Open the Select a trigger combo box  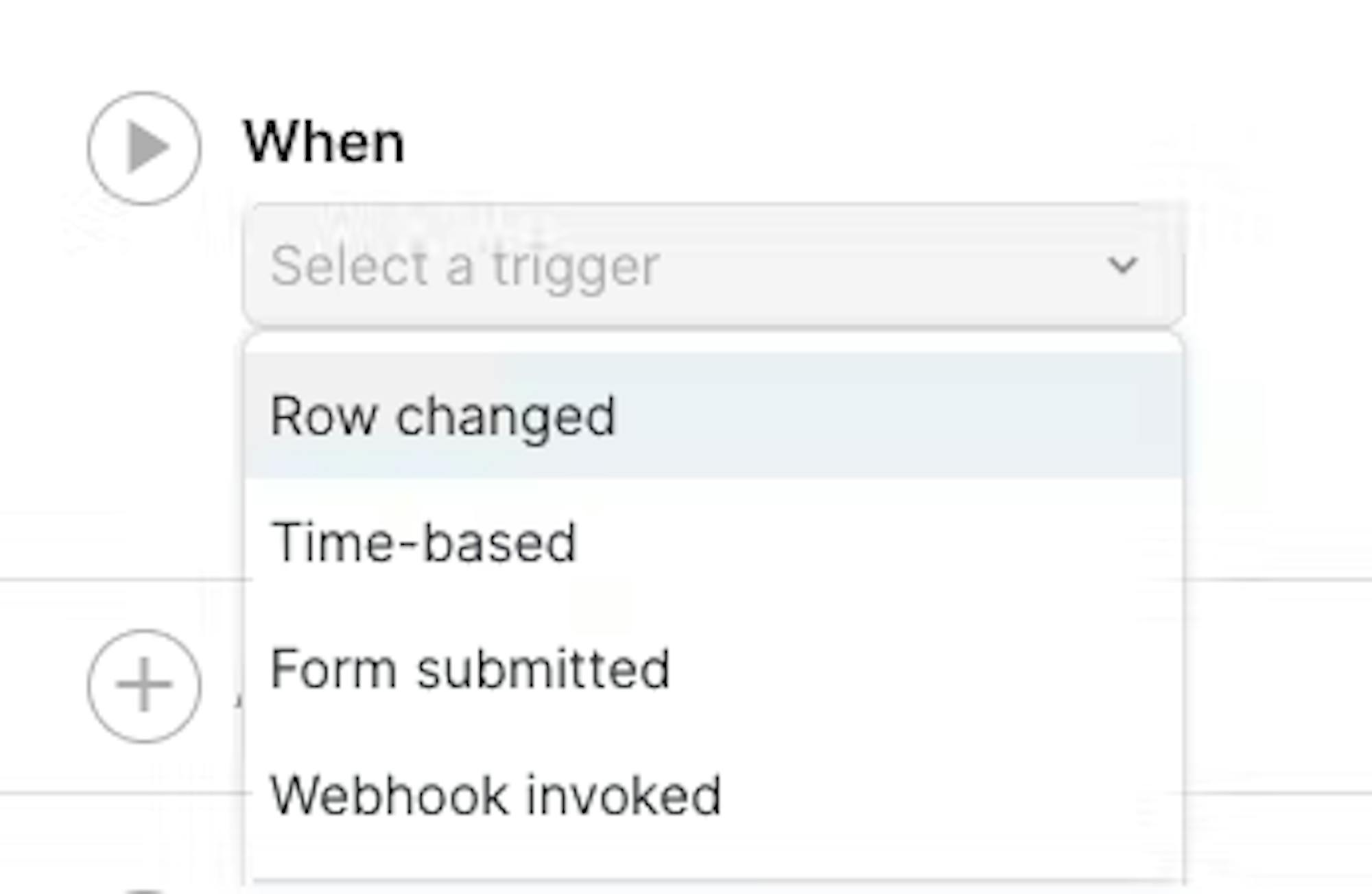713,265
